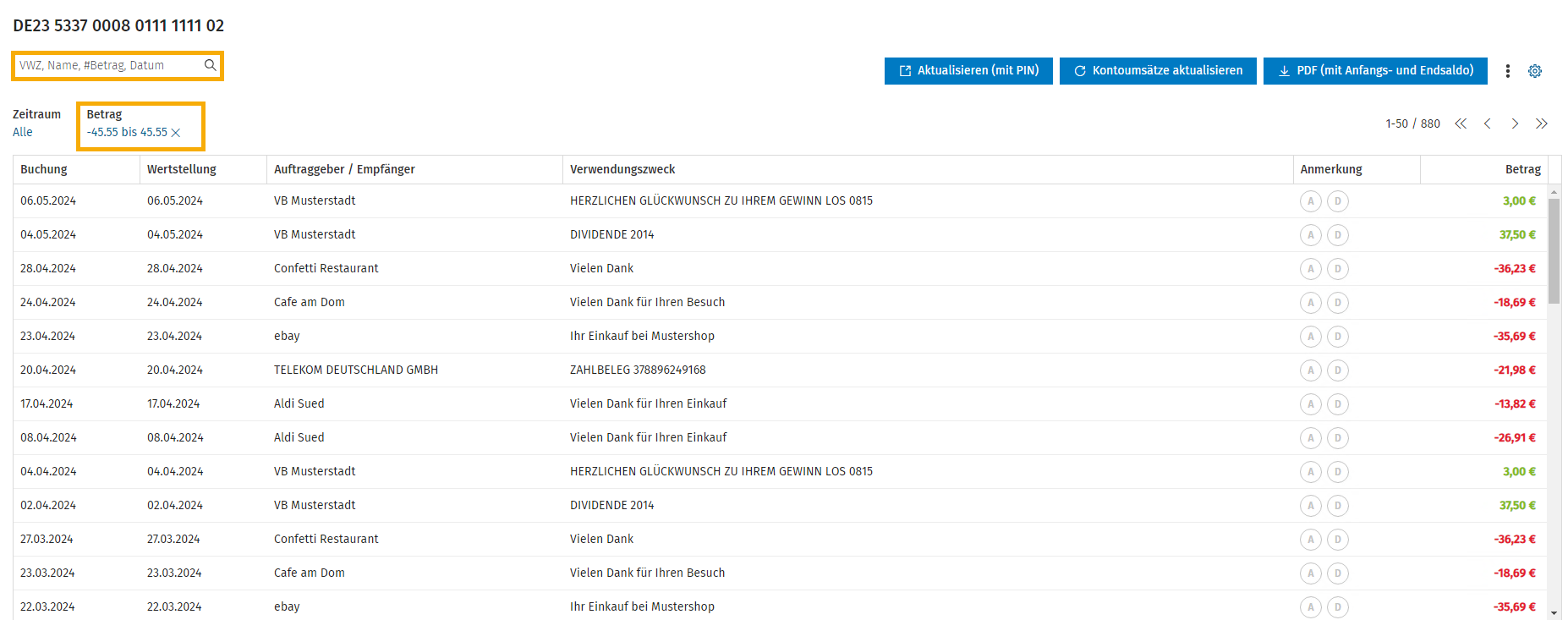Screen dimensions: 1568x620
Task: Click D icon in 23.04.2024 ebay row
Action: (x=1338, y=337)
